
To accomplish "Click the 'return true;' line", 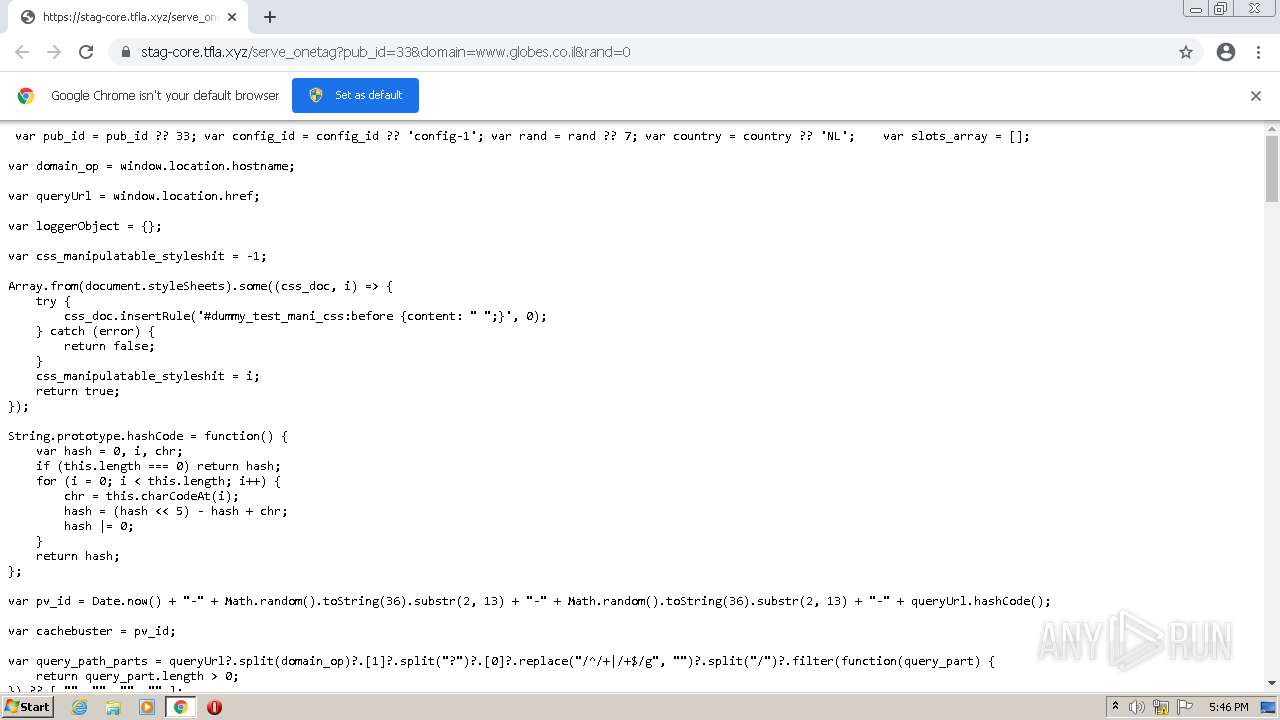I will point(77,391).
